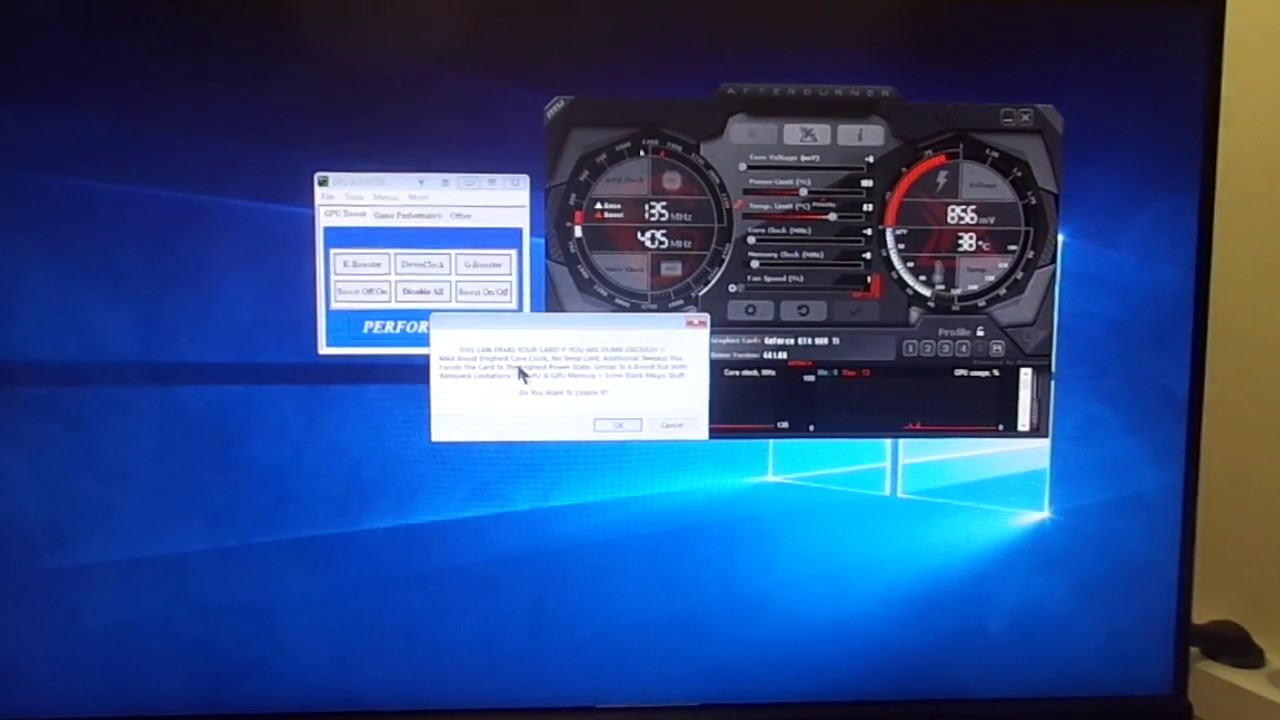Save profile with floppy disk icon
1280x720 pixels.
[997, 348]
